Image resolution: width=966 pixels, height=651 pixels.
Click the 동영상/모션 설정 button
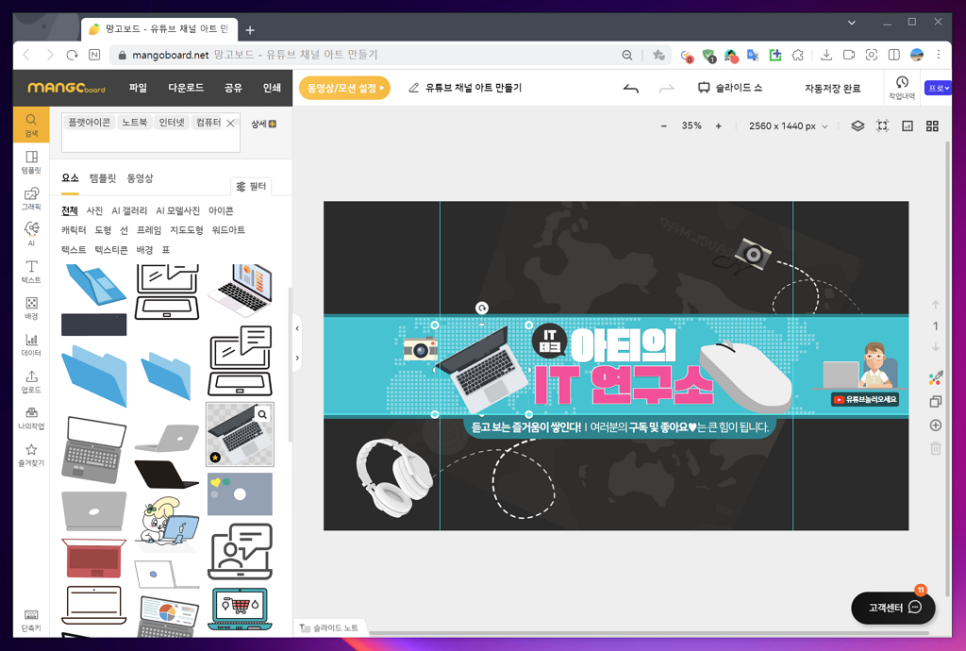[344, 88]
